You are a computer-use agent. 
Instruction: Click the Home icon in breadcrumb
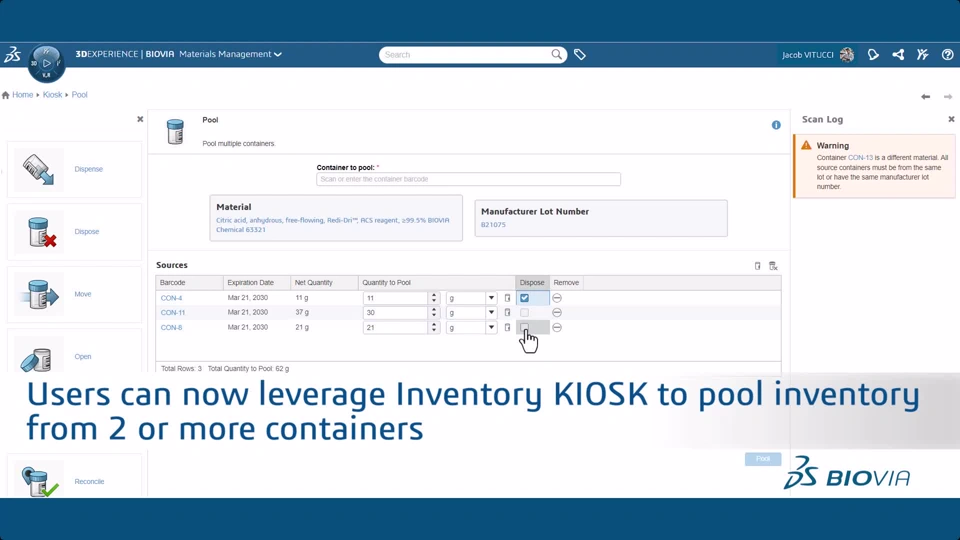click(6, 95)
